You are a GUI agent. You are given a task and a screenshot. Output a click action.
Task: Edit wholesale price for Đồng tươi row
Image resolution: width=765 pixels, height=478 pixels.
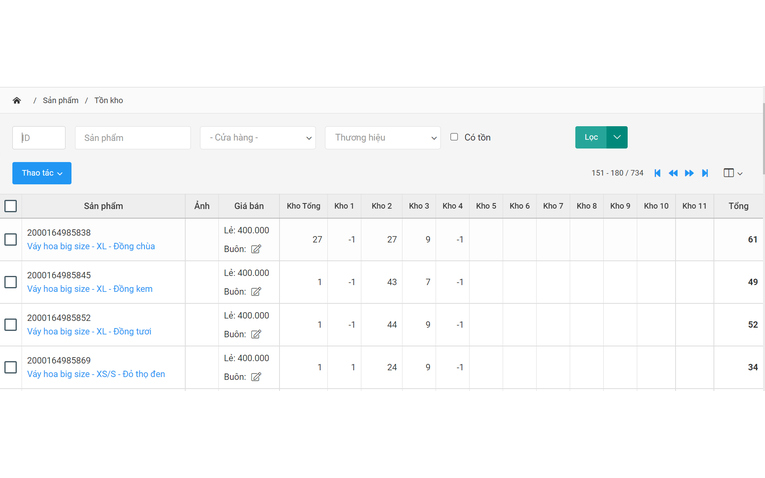[256, 334]
